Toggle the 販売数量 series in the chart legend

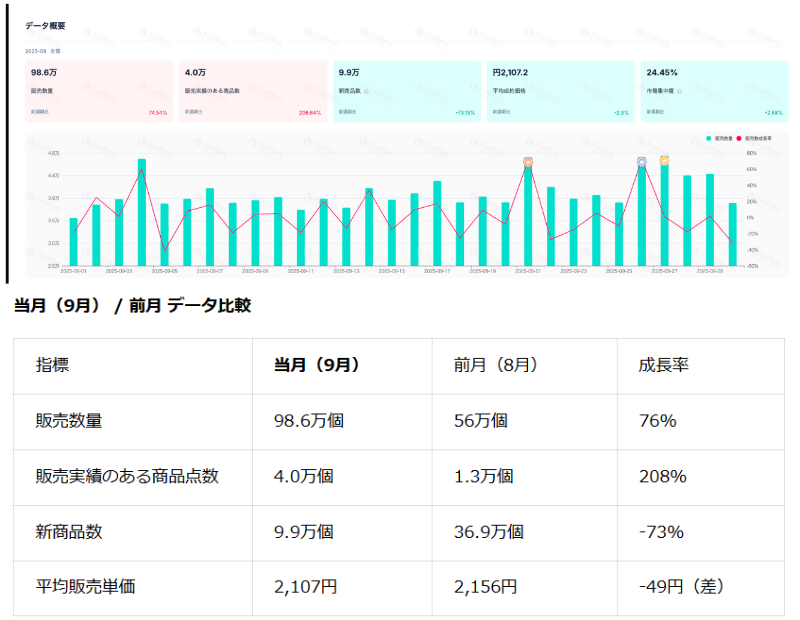point(722,138)
